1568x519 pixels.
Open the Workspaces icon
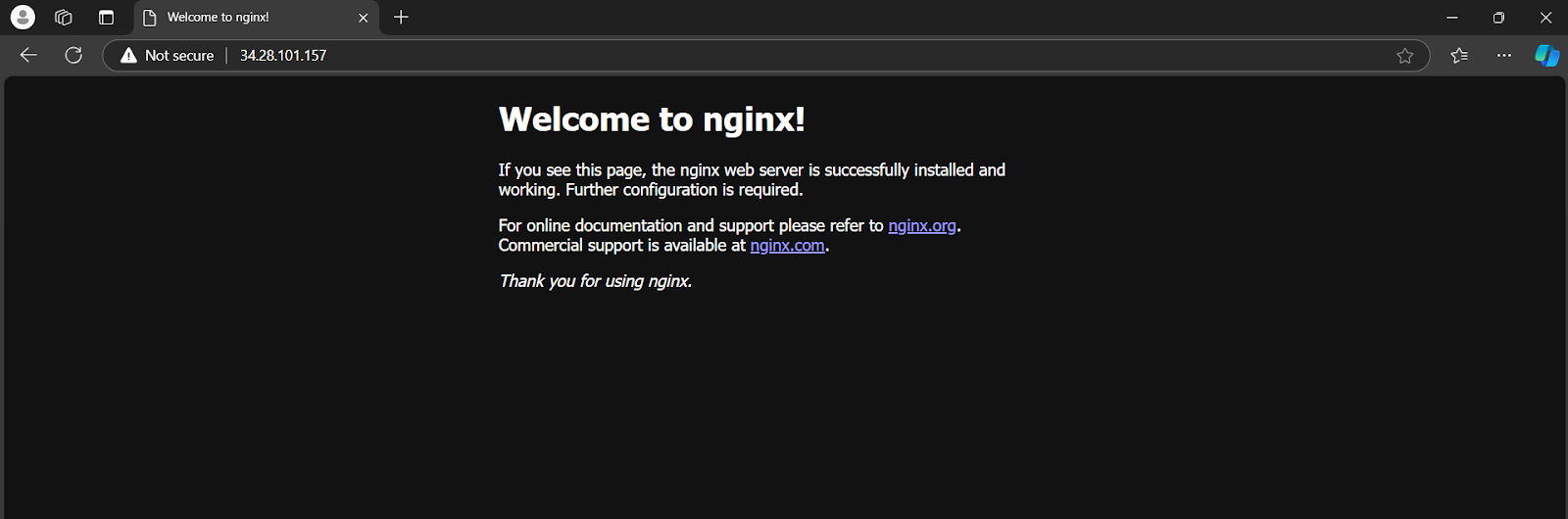(64, 17)
